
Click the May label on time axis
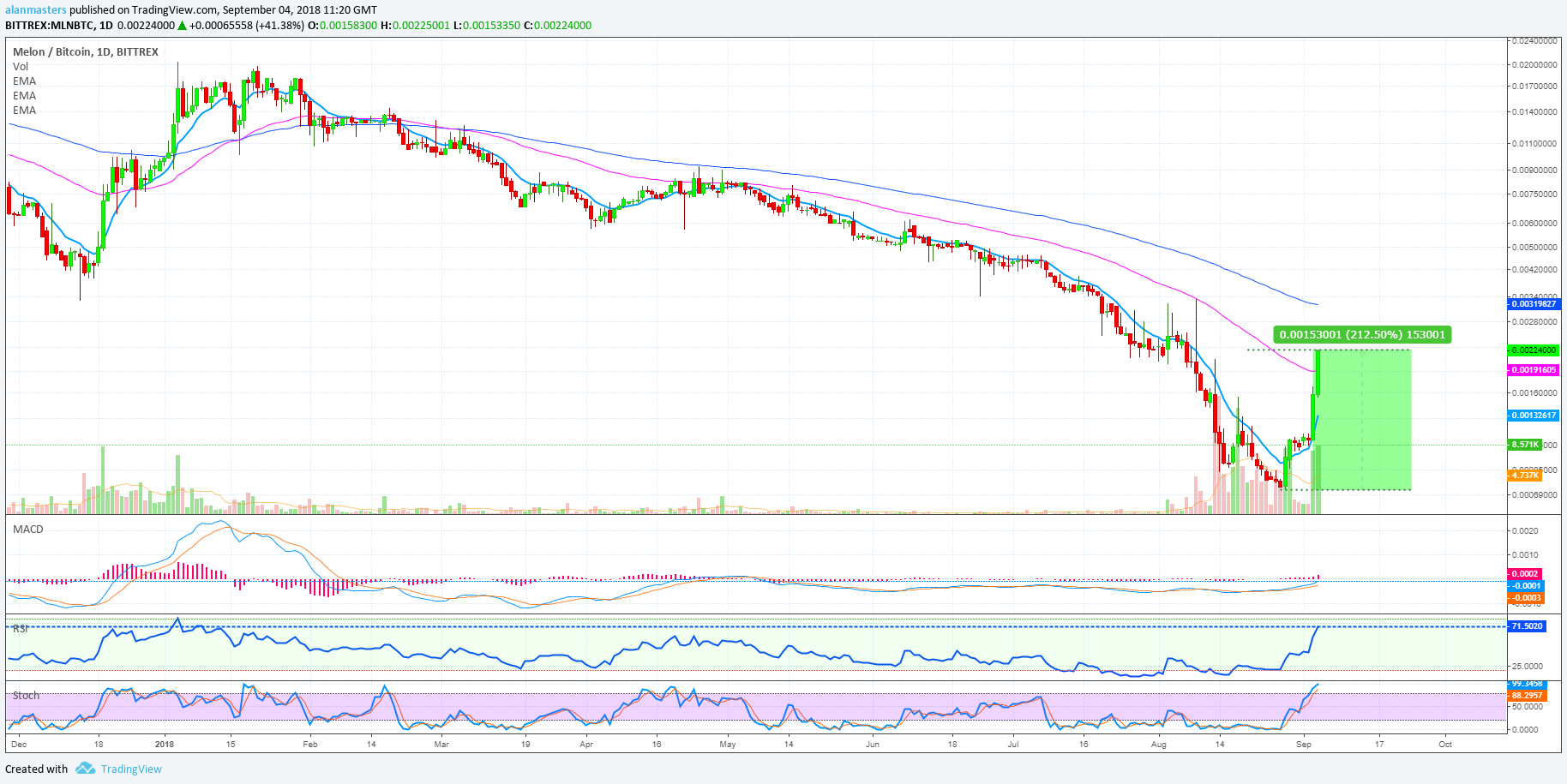[728, 745]
